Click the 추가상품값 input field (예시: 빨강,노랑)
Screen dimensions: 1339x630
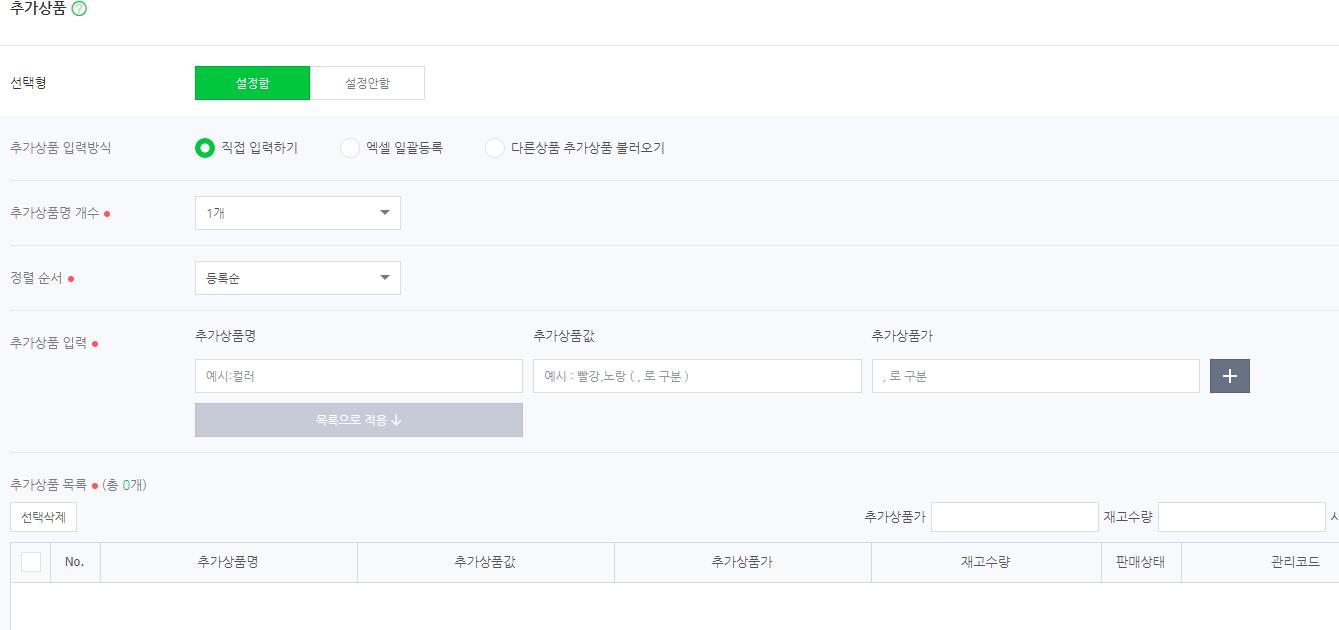coord(697,376)
